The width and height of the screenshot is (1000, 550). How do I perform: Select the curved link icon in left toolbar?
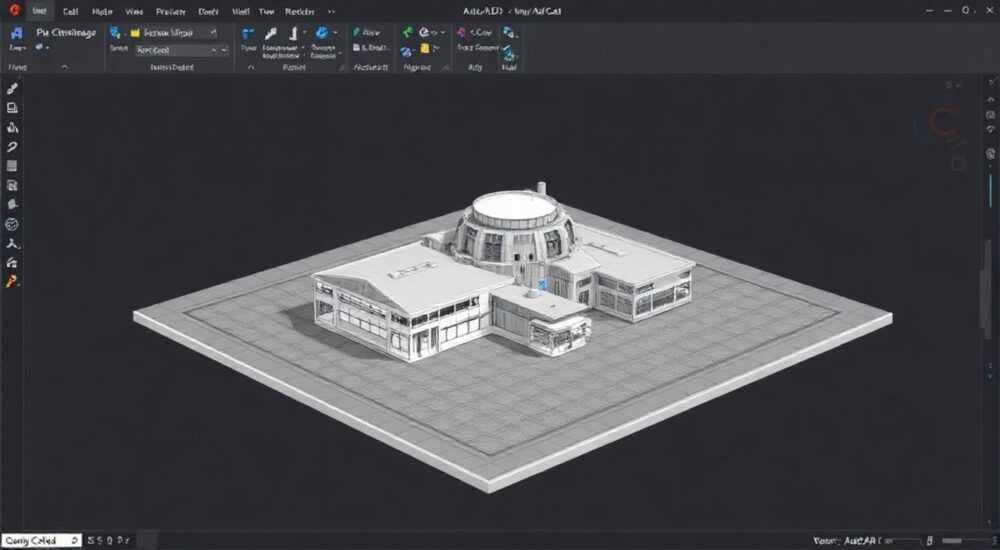[12, 147]
